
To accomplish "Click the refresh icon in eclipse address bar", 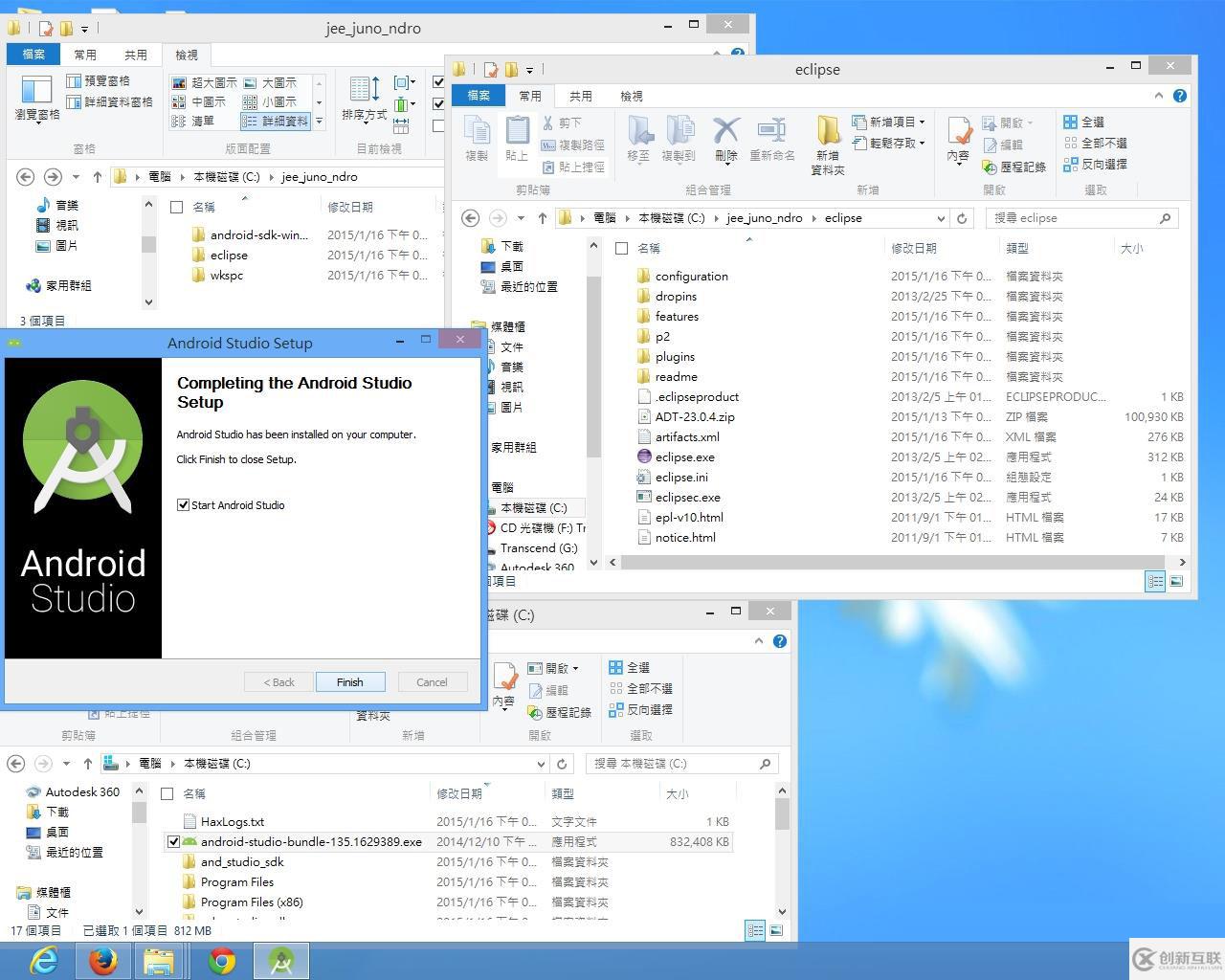I will click(962, 218).
